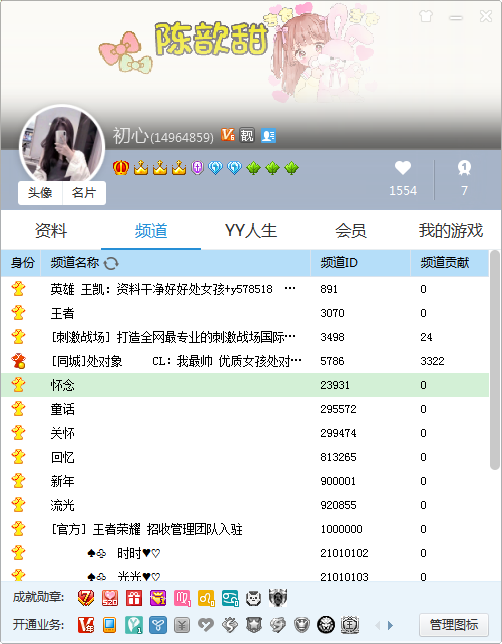The image size is (502, 644).
Task: Click the blue clover service icon
Action: pyautogui.click(x=158, y=625)
